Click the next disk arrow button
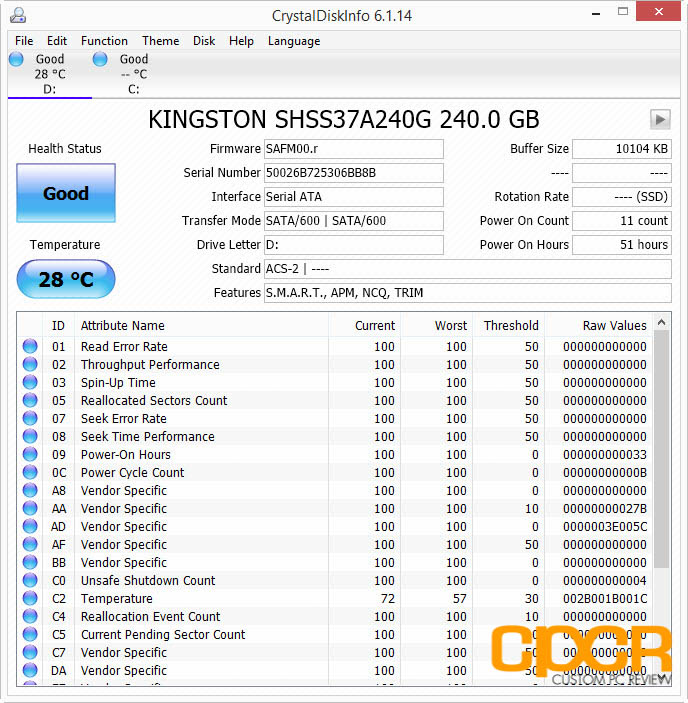Image resolution: width=688 pixels, height=703 pixels. (x=660, y=120)
